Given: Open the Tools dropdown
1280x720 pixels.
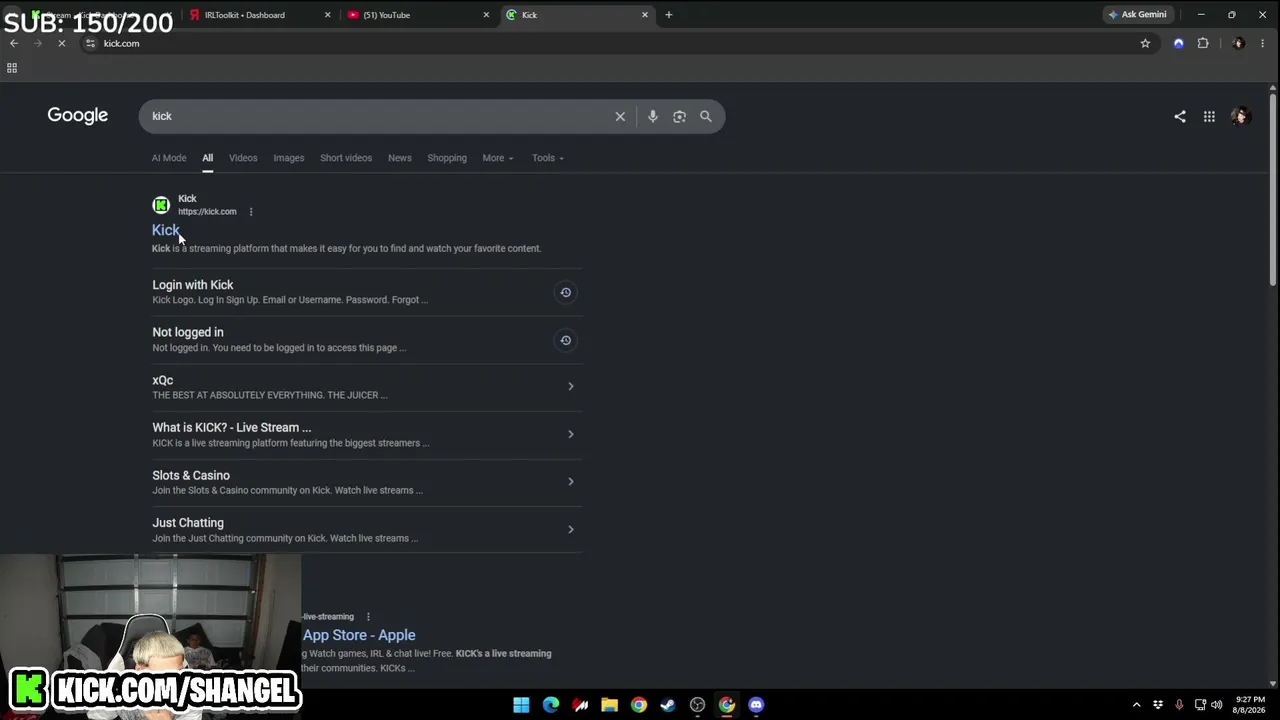Looking at the screenshot, I should point(548,158).
